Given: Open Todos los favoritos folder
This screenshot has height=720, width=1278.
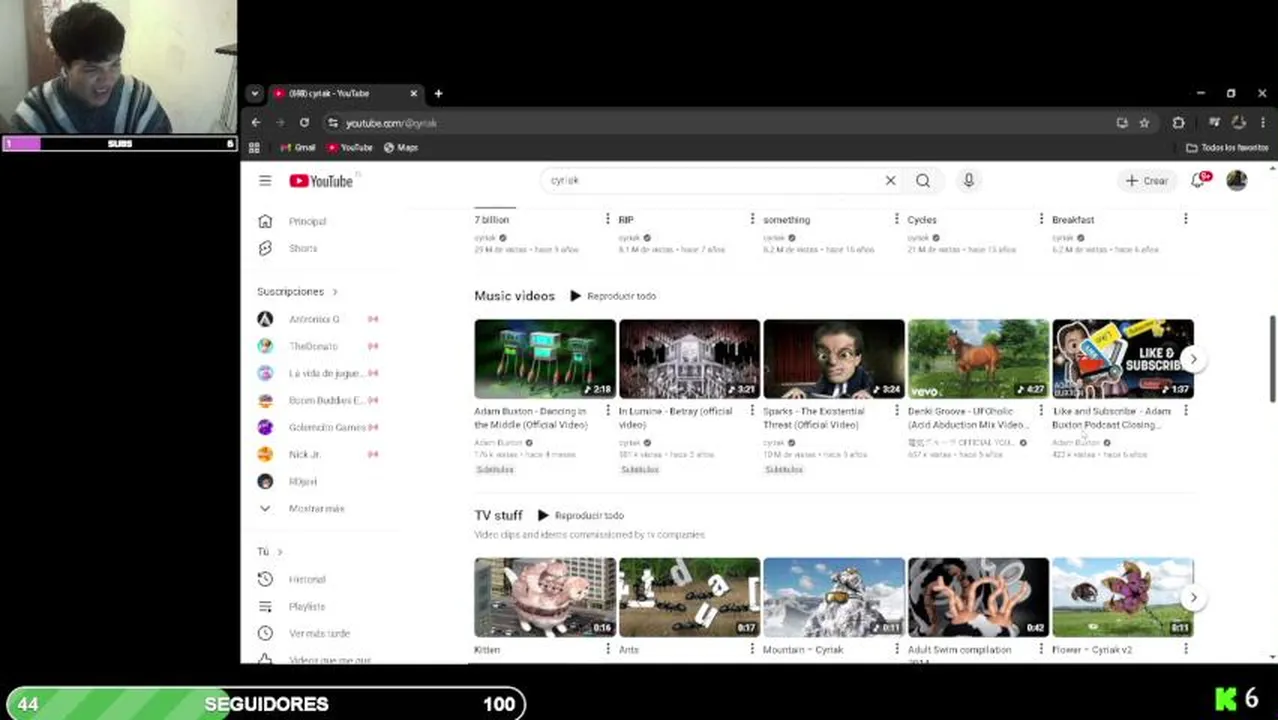Looking at the screenshot, I should pos(1227,147).
